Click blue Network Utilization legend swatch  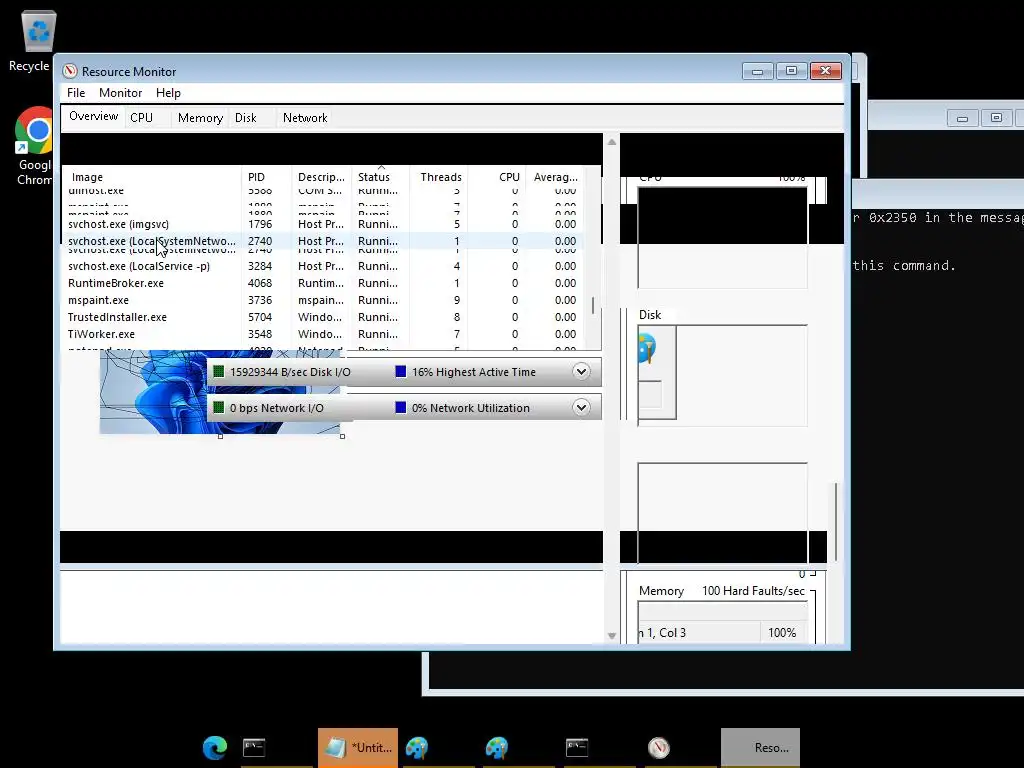pos(401,408)
